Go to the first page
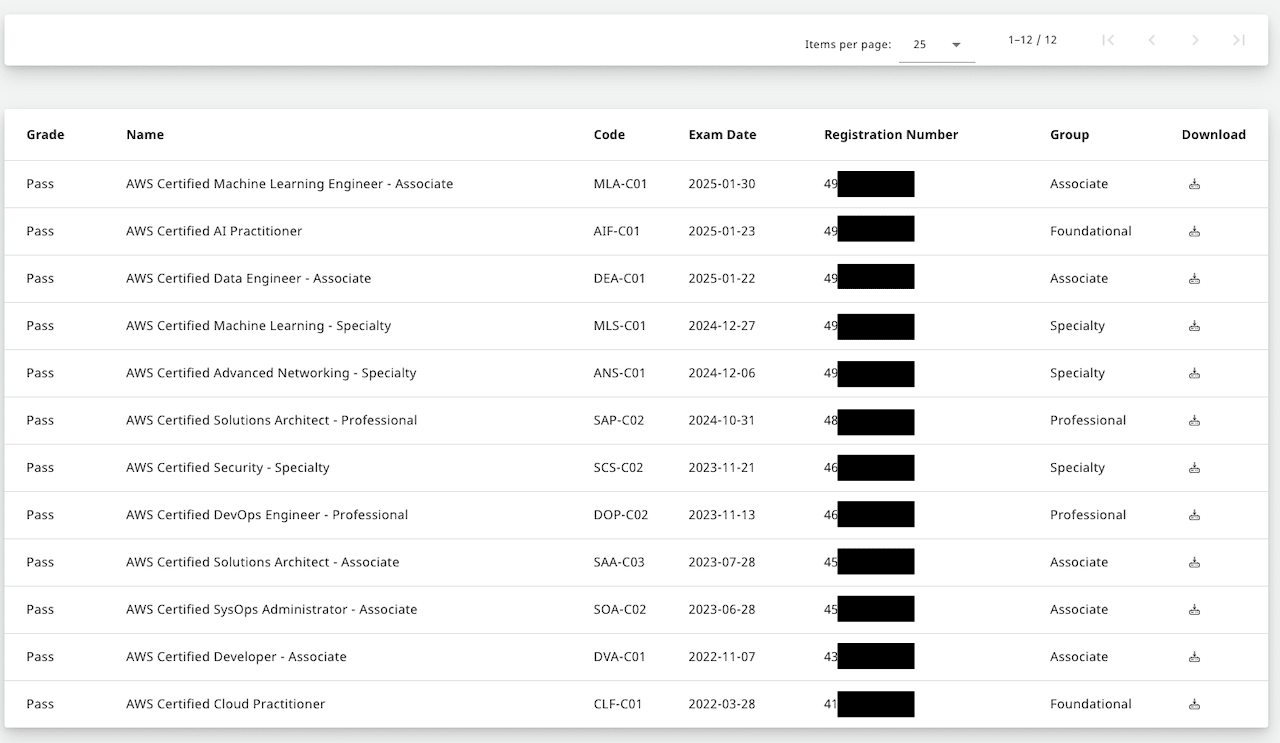 click(1108, 40)
